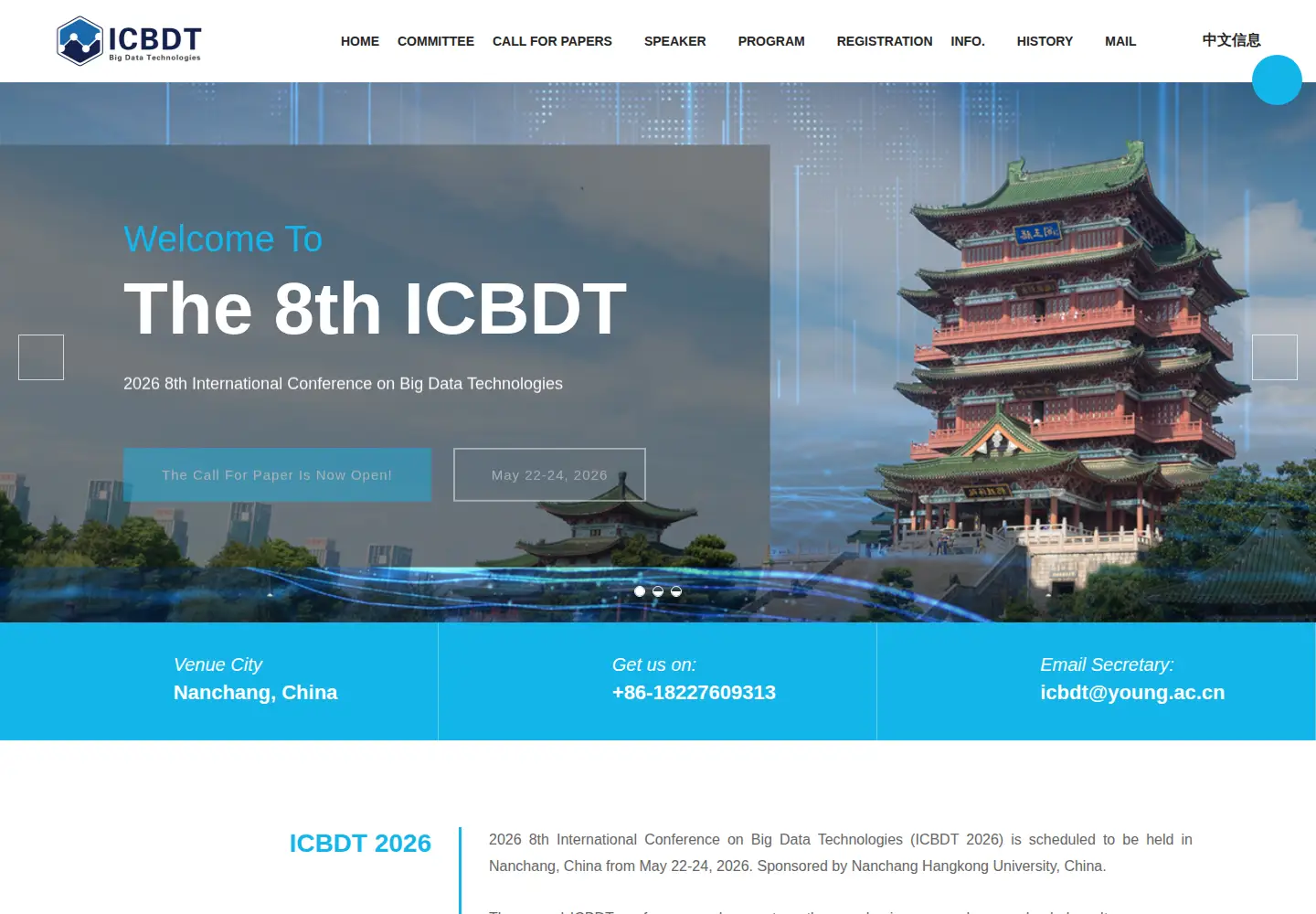Open the INFO. menu item
This screenshot has height=914, width=1316.
tap(968, 41)
